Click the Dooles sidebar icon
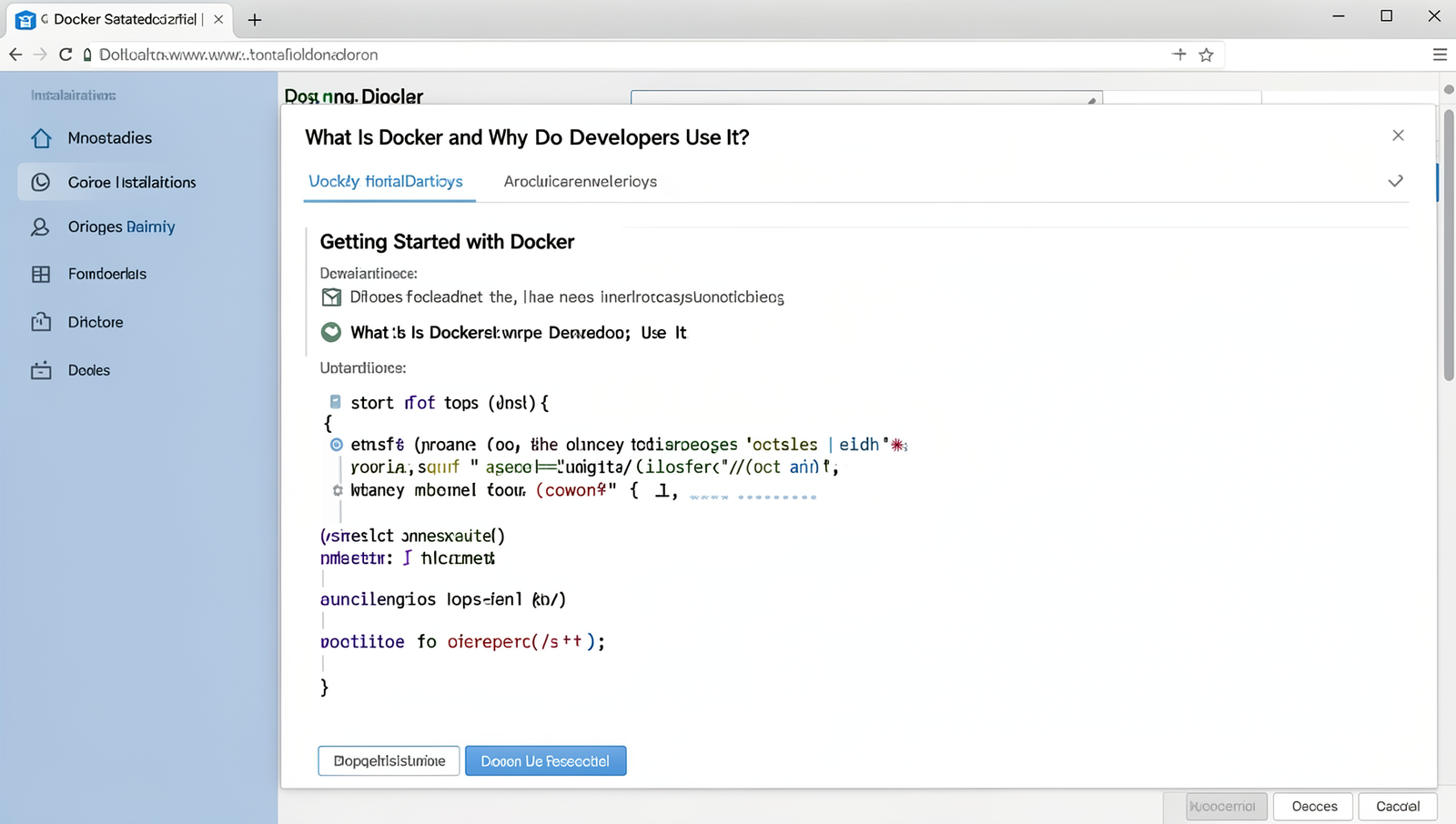 click(x=41, y=370)
